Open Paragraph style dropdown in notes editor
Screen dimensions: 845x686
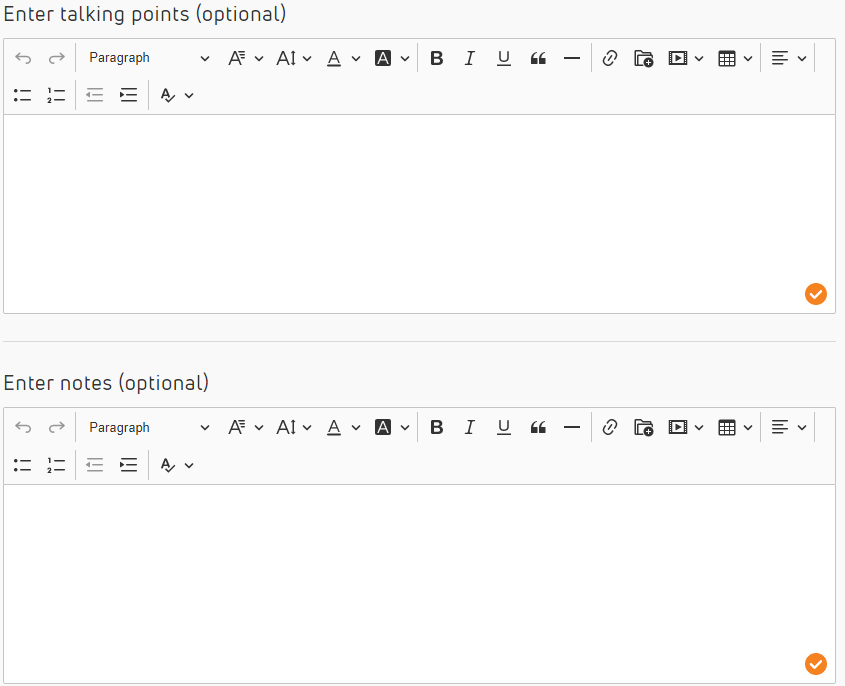[x=149, y=427]
